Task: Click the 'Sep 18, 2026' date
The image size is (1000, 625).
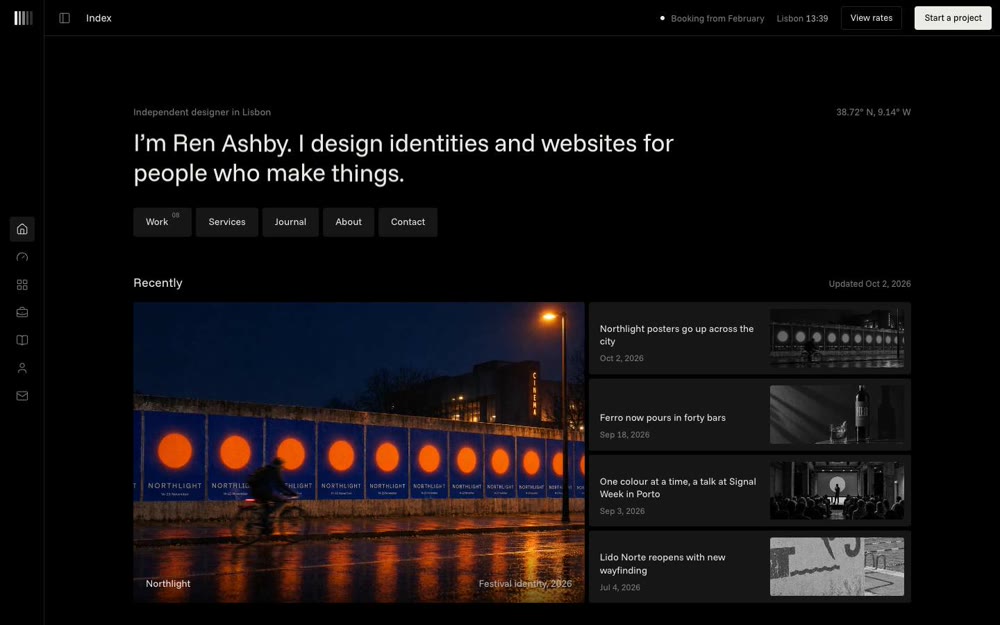Action: point(624,435)
